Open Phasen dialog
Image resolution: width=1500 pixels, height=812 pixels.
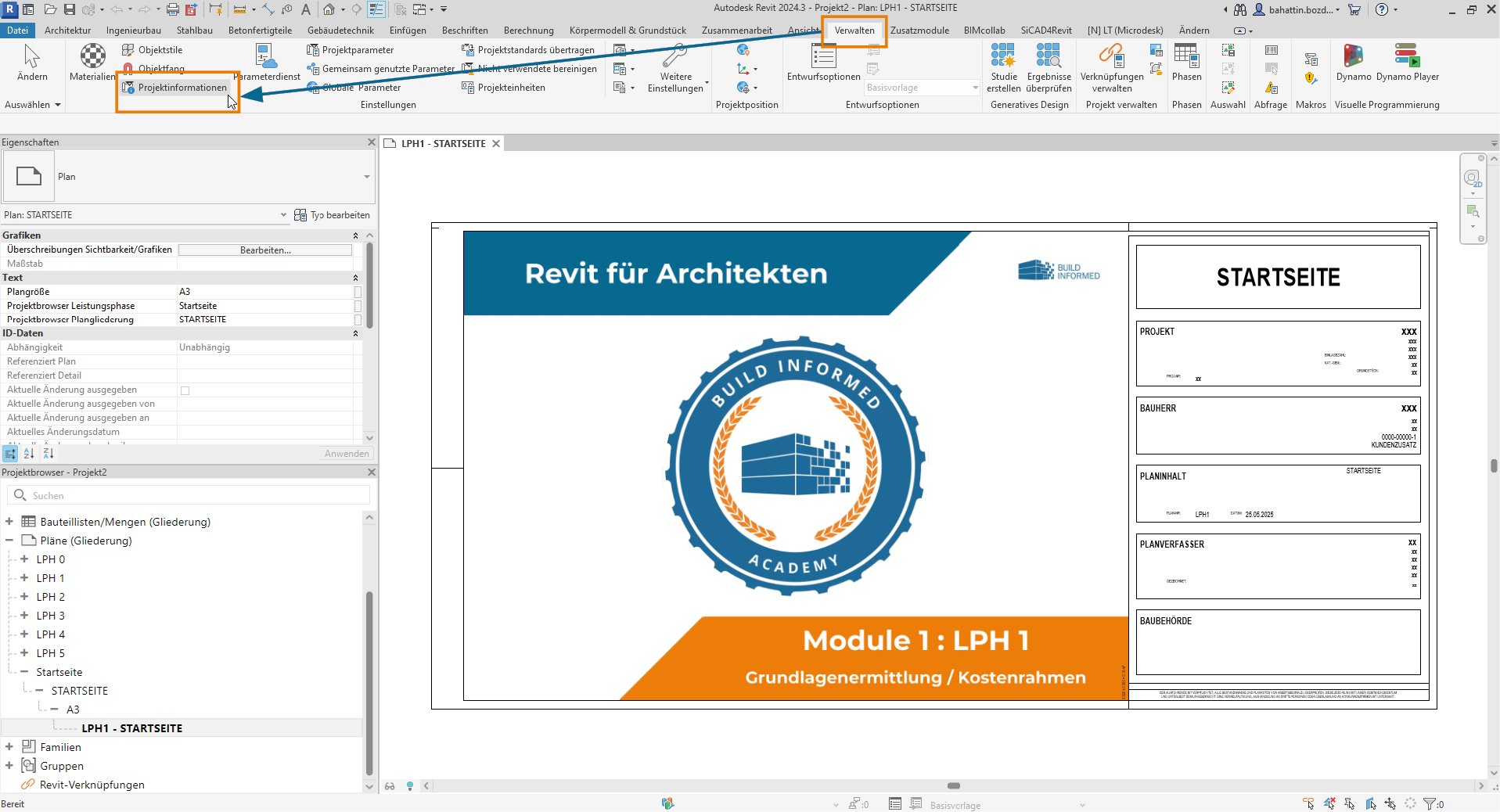pyautogui.click(x=1186, y=63)
